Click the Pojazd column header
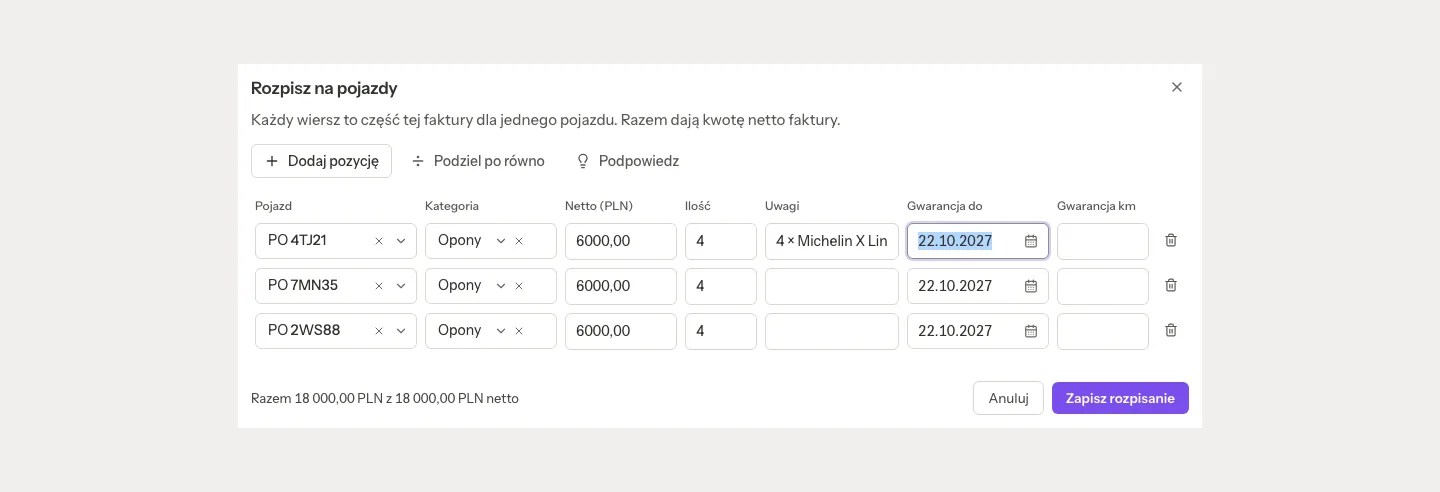 pos(273,206)
